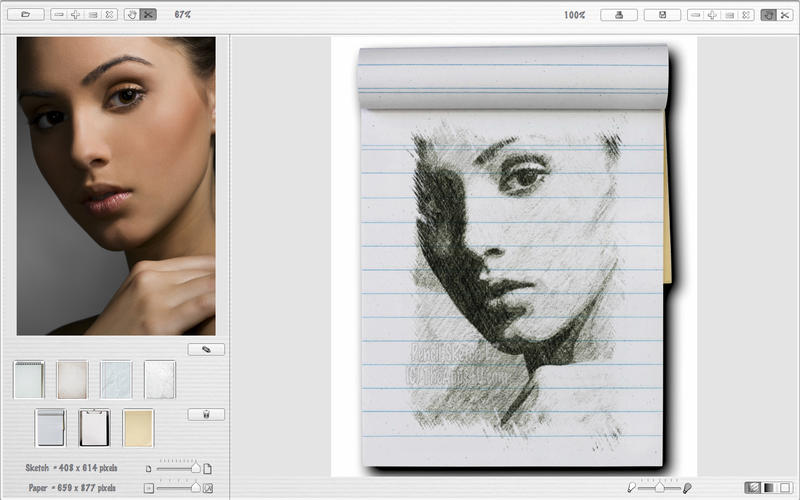Screen dimensions: 800x500
Task: Select the yellow parchment paper thumbnail
Action: (138, 428)
